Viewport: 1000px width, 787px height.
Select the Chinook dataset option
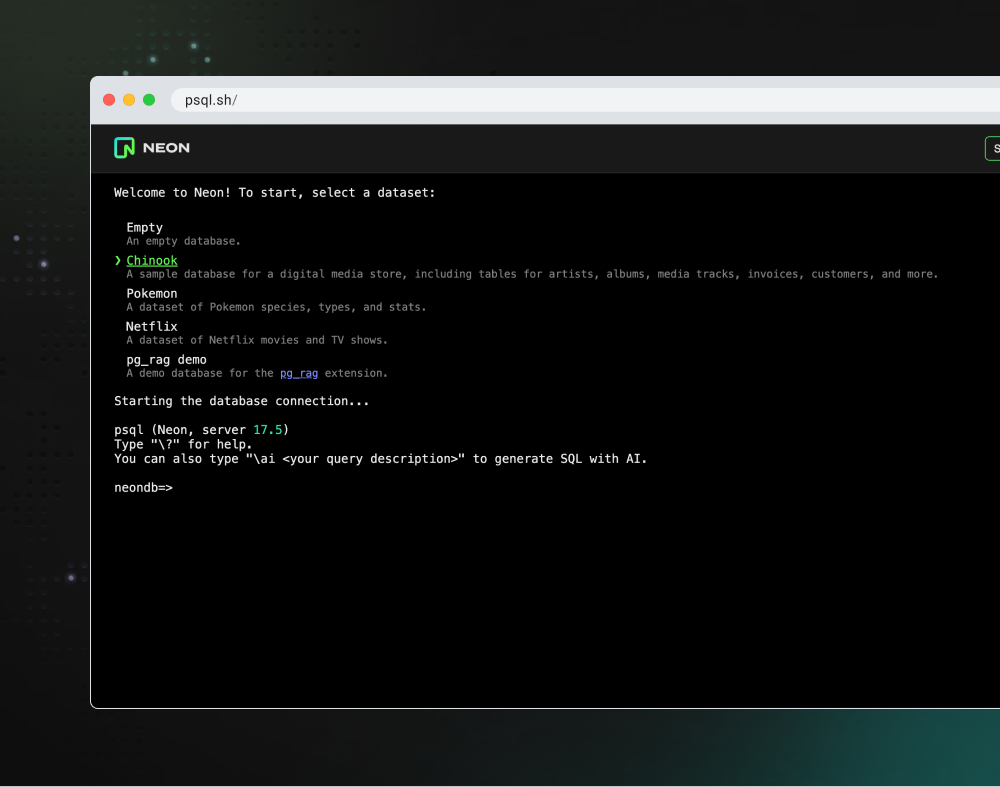click(x=152, y=261)
